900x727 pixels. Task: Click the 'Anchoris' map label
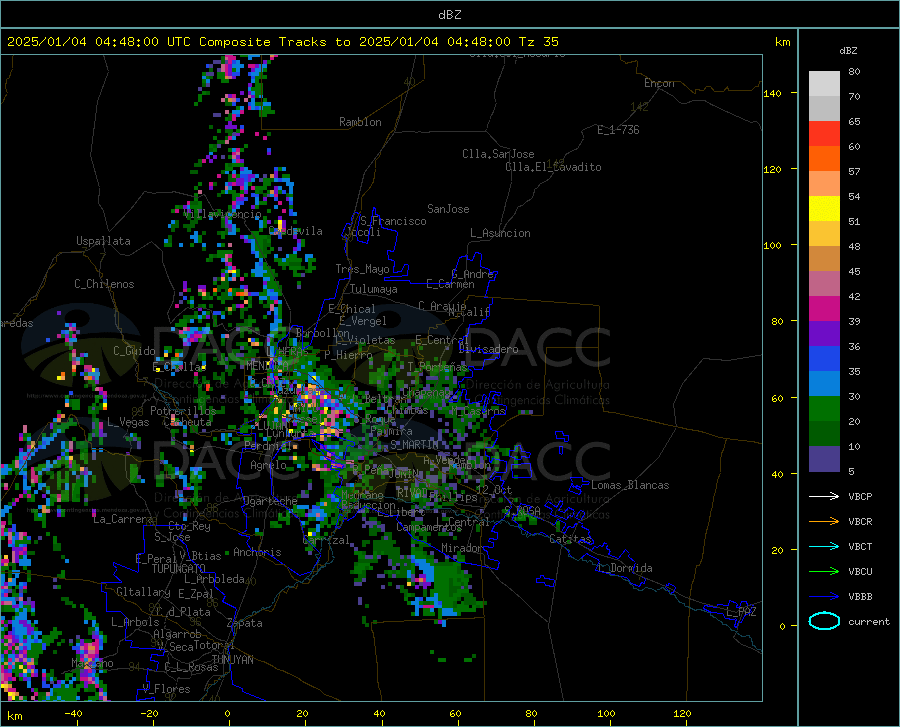[x=257, y=552]
